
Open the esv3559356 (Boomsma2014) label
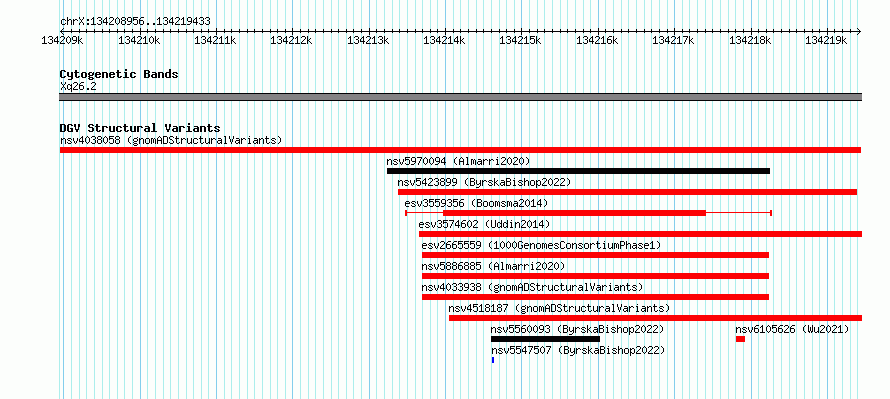(x=476, y=203)
